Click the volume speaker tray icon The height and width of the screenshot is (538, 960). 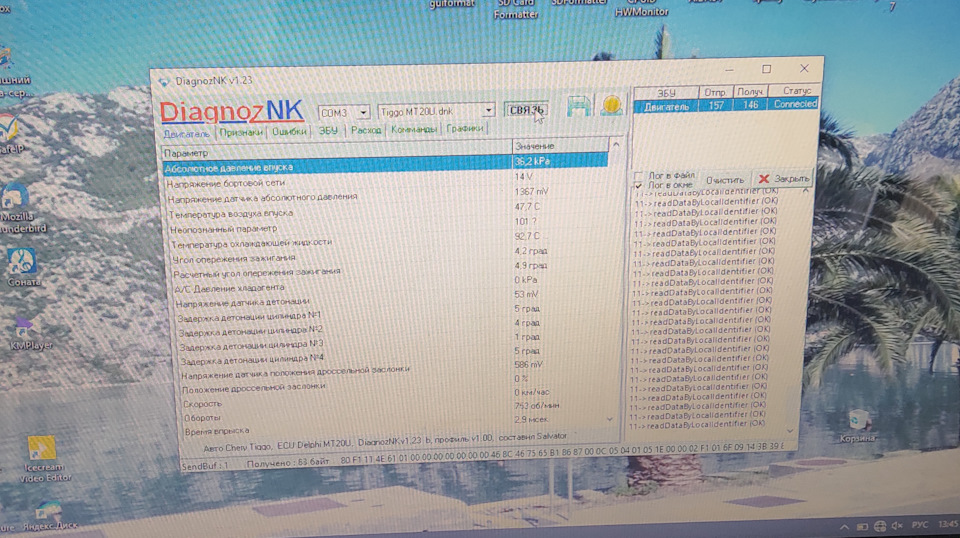[x=898, y=525]
